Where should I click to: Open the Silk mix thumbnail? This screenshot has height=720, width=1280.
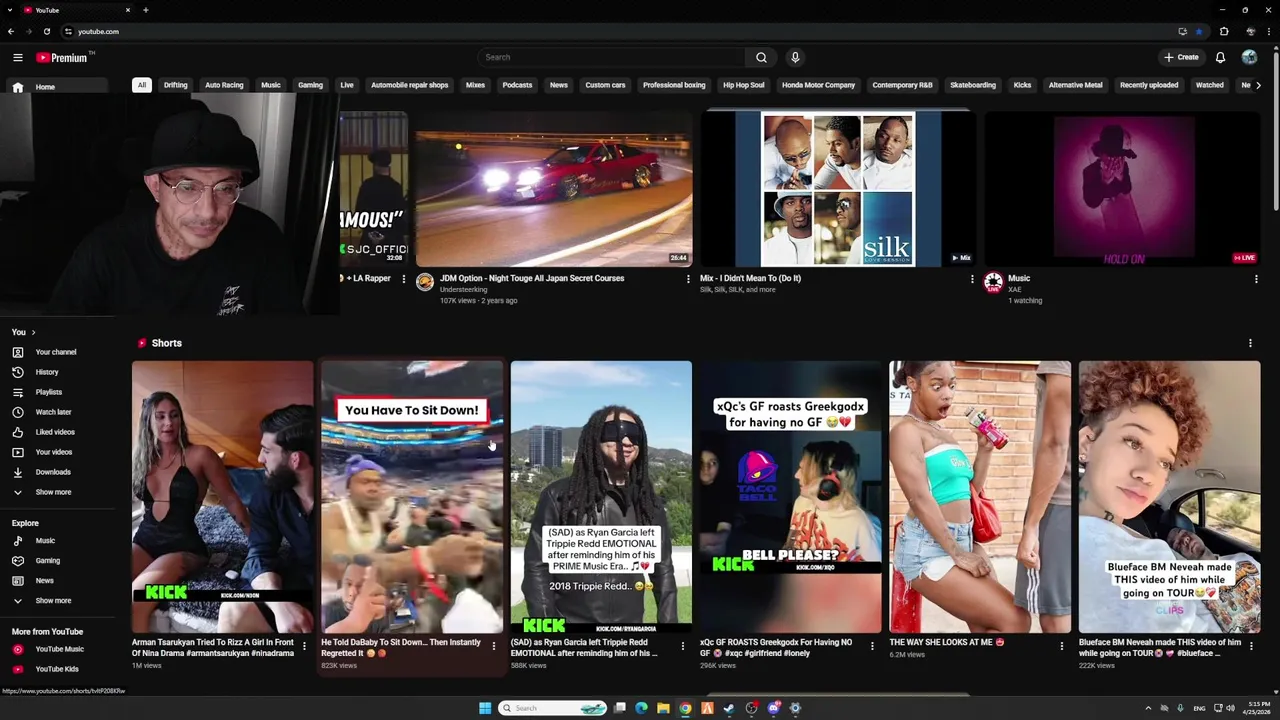838,189
